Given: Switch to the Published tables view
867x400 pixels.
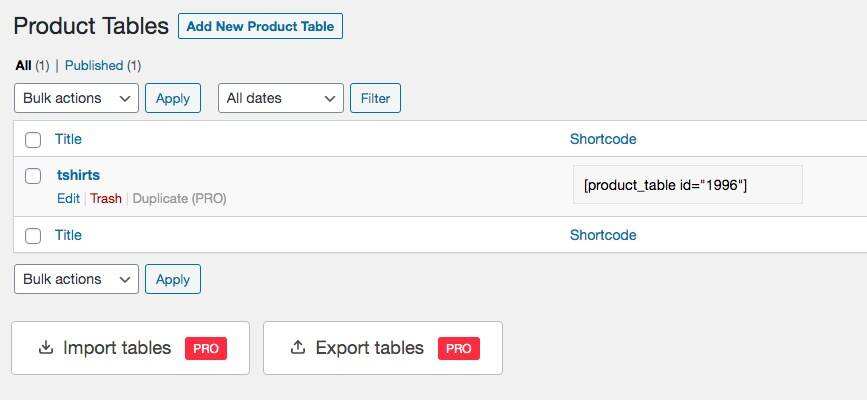Looking at the screenshot, I should pyautogui.click(x=94, y=65).
